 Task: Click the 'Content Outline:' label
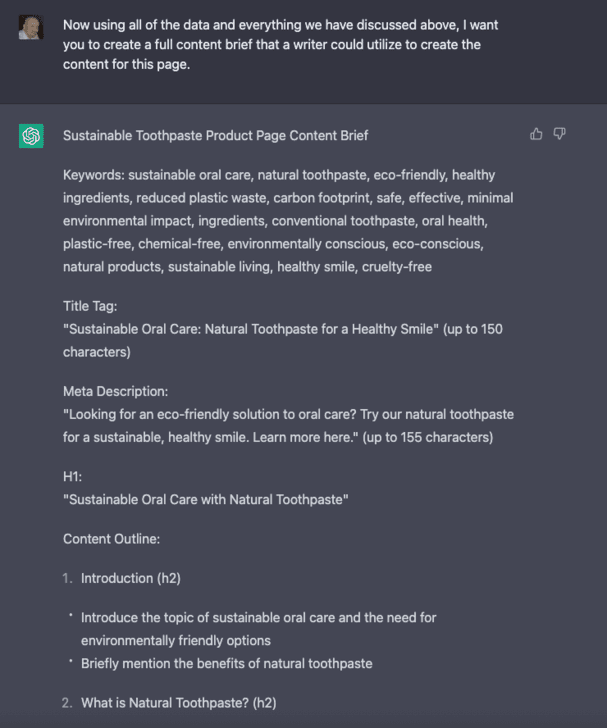click(x=111, y=539)
